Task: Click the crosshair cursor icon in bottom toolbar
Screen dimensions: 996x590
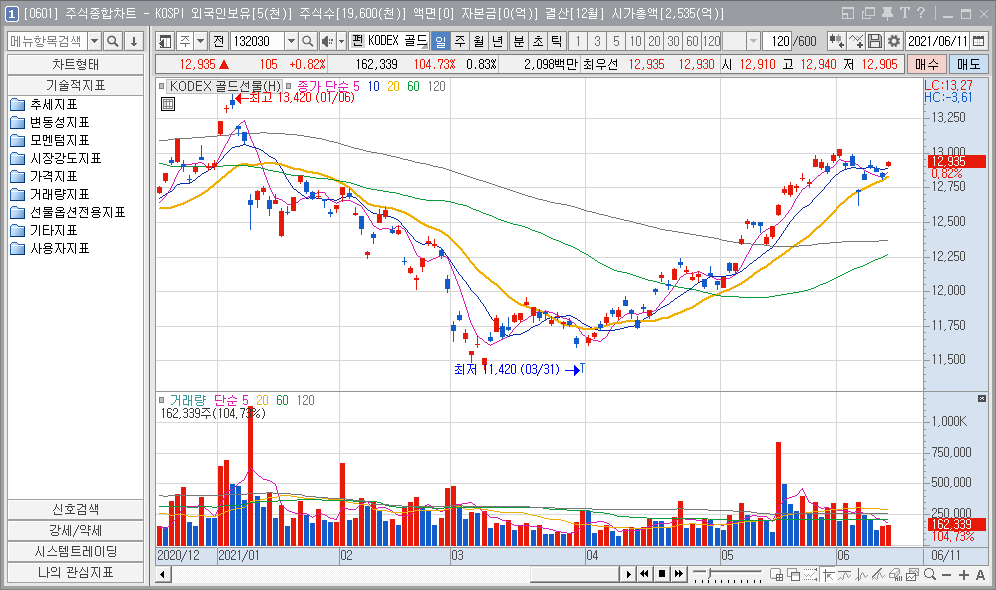Action: point(828,574)
